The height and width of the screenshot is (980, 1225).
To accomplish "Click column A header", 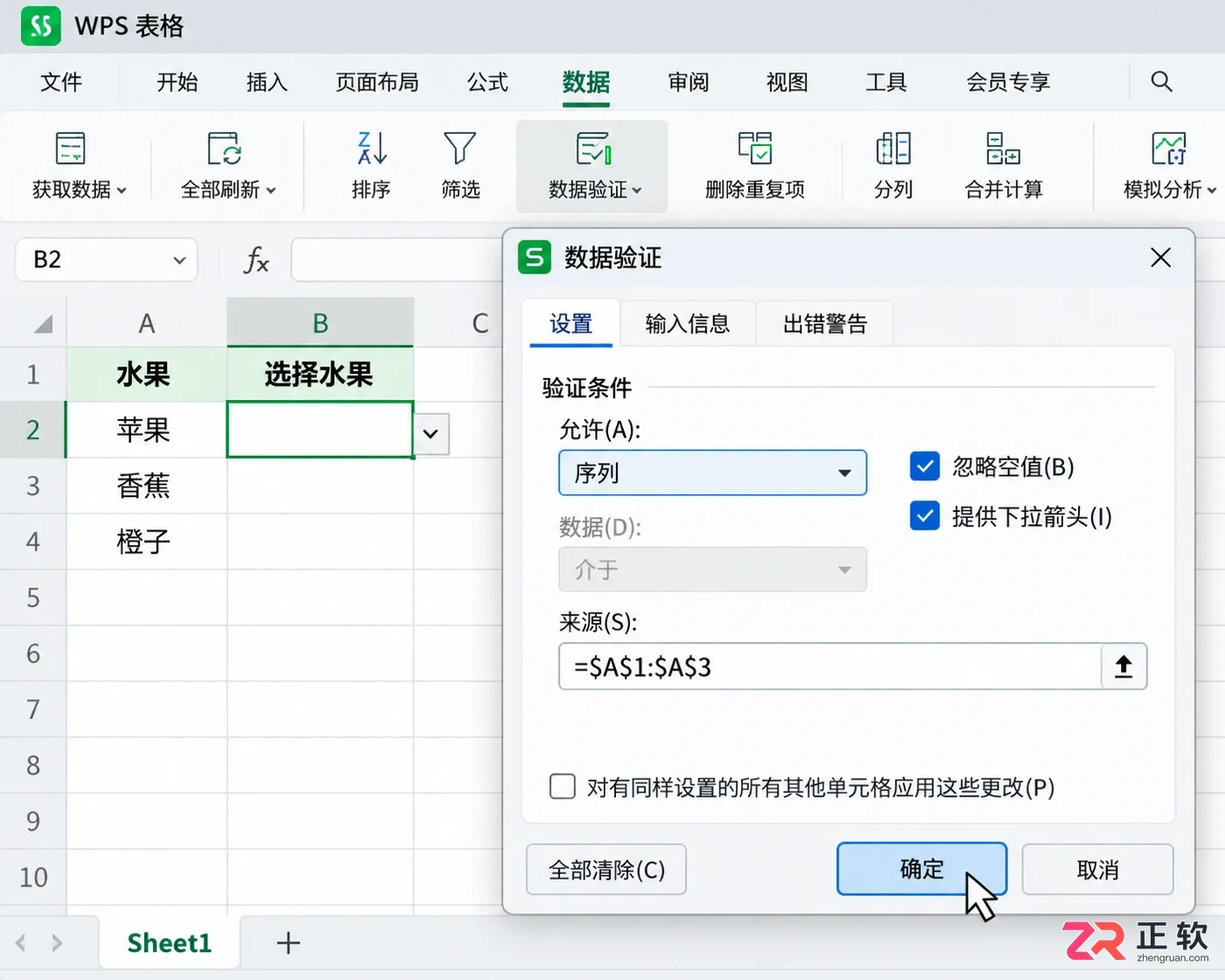I will 146,323.
